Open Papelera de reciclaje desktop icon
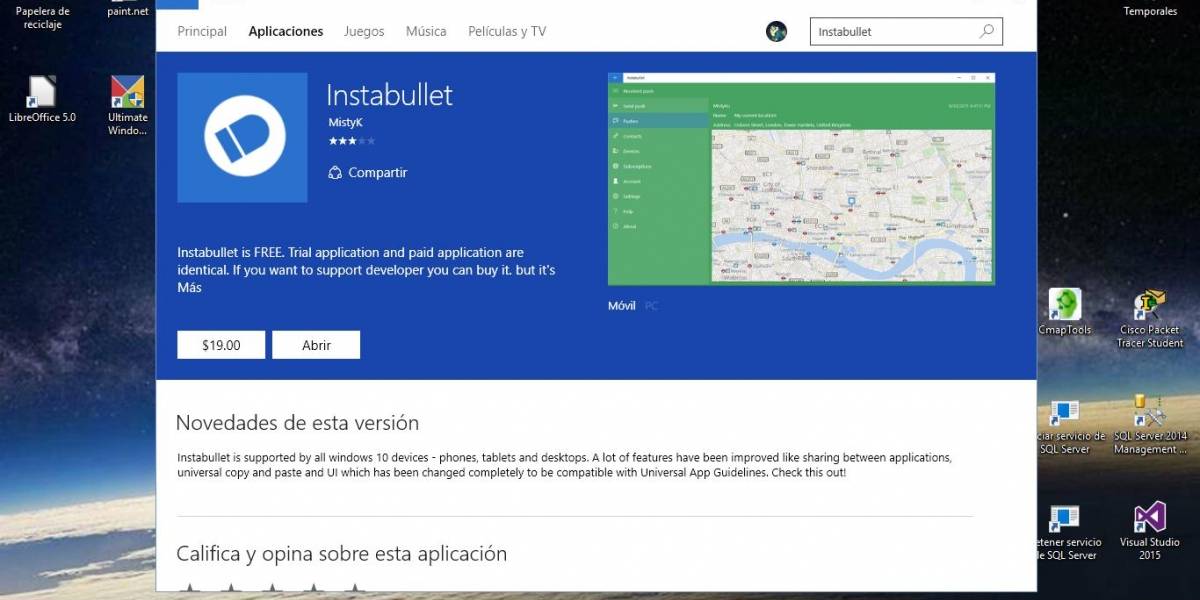The width and height of the screenshot is (1200, 600). (42, 17)
